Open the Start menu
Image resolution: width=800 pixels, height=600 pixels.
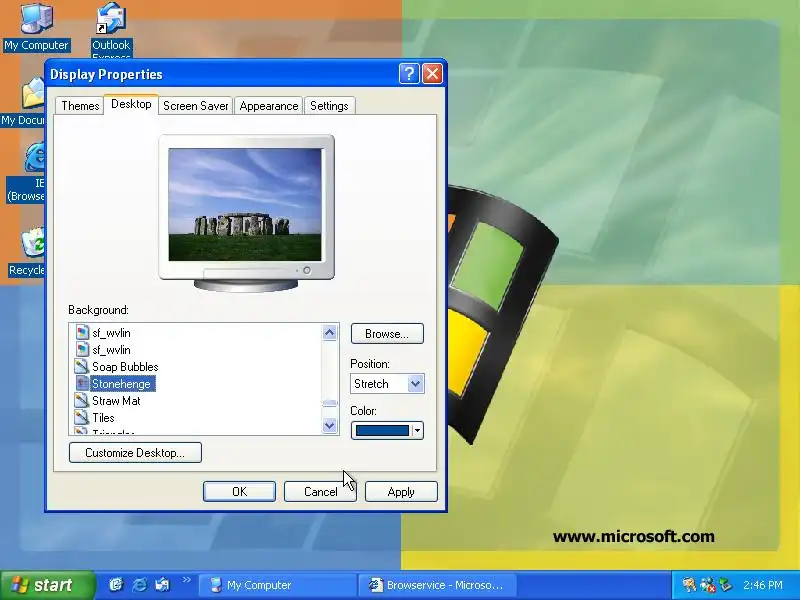tap(47, 585)
